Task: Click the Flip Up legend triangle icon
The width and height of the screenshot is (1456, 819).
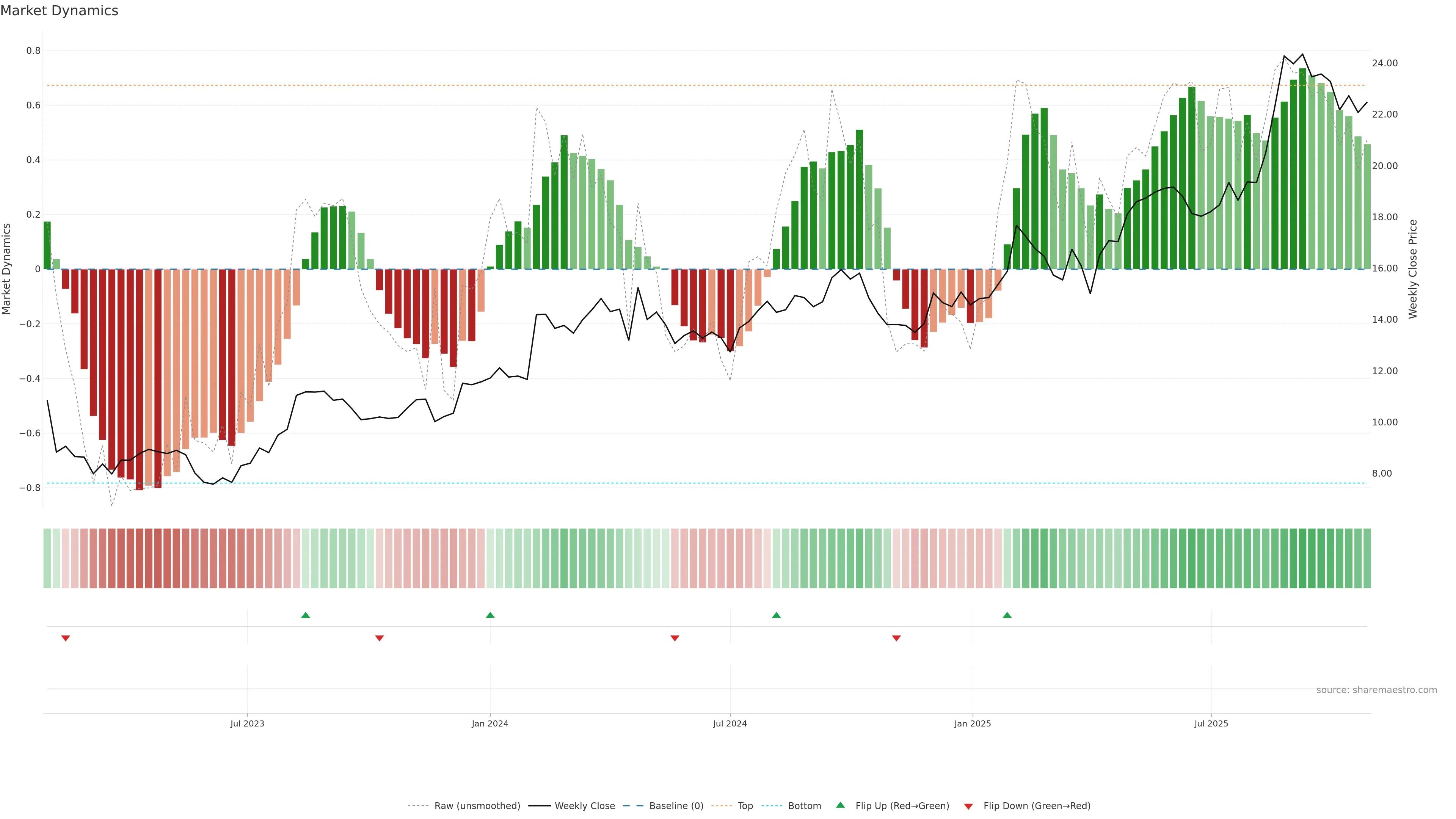Action: tap(841, 805)
